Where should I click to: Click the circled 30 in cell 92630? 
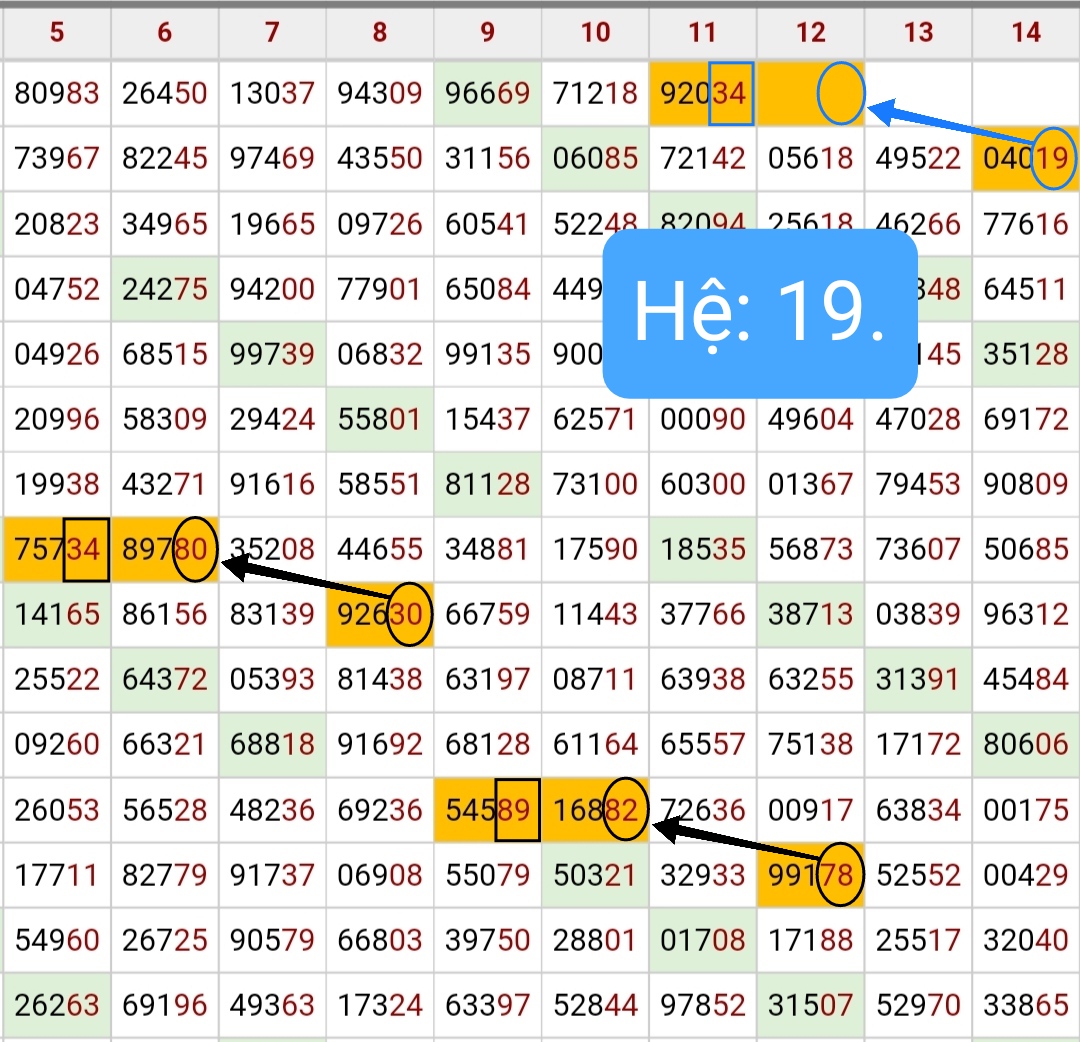410,614
